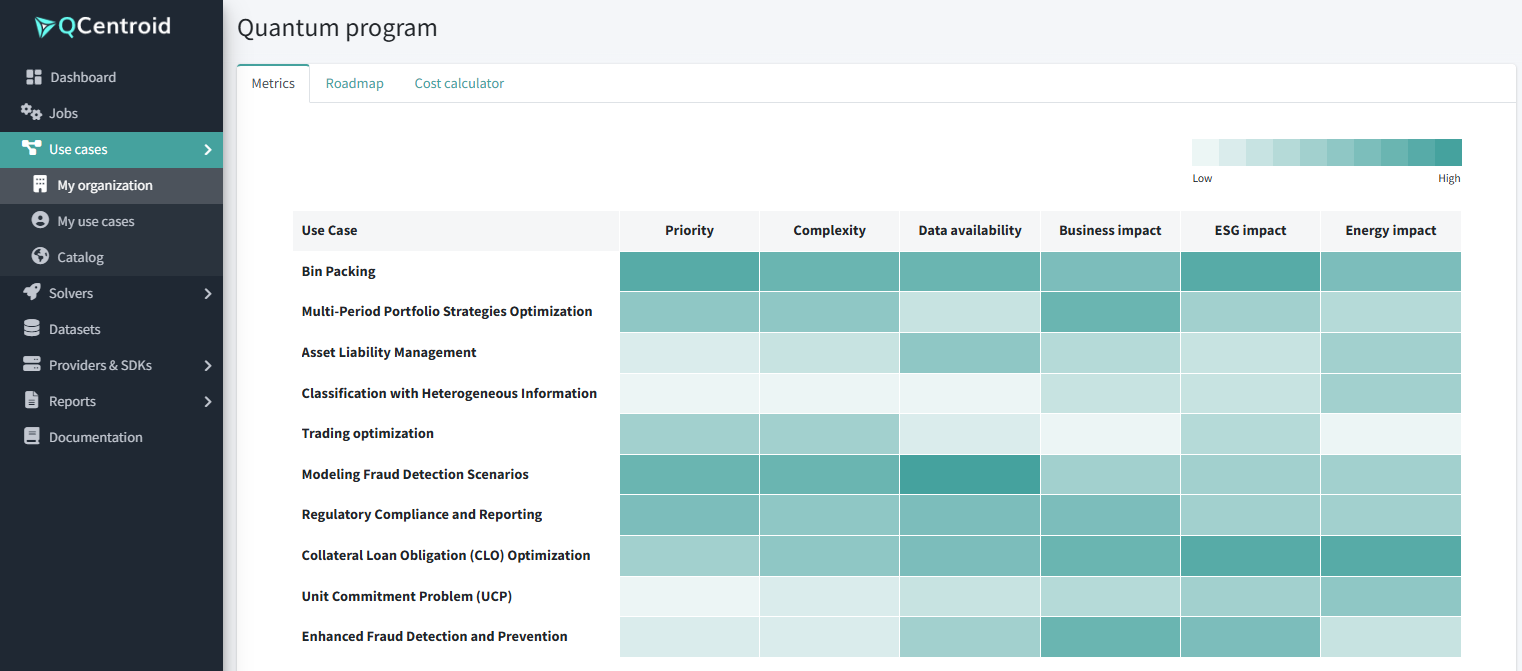1522x671 pixels.
Task: Switch to the Metrics tab
Action: point(273,83)
